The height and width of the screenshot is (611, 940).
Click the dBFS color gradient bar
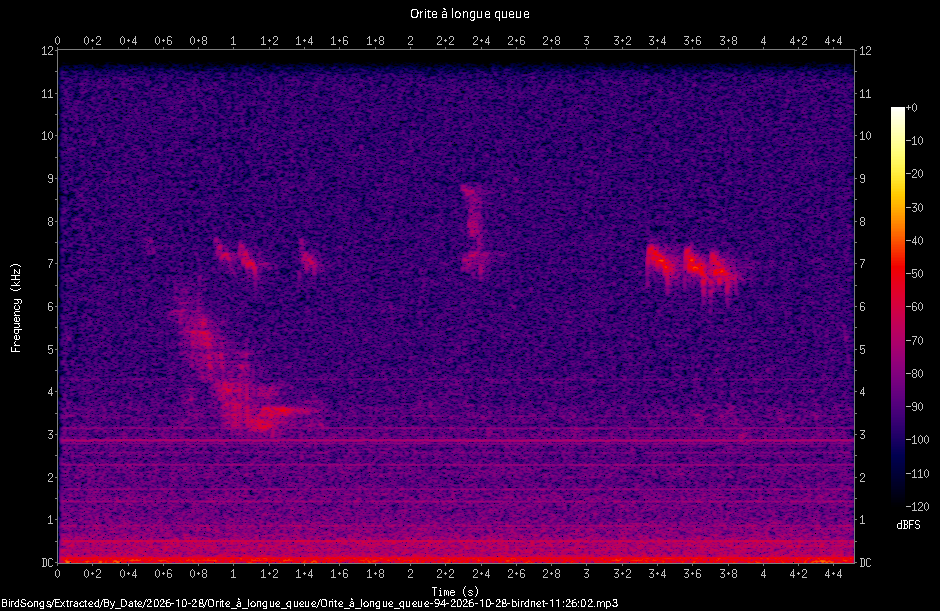pyautogui.click(x=897, y=307)
